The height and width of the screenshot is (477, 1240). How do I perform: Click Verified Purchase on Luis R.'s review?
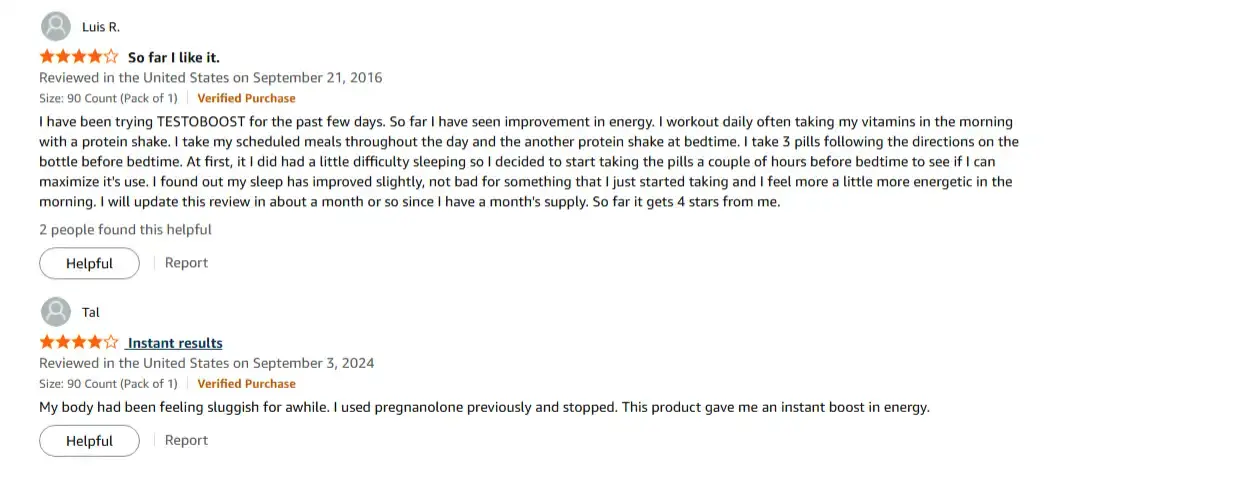[246, 98]
